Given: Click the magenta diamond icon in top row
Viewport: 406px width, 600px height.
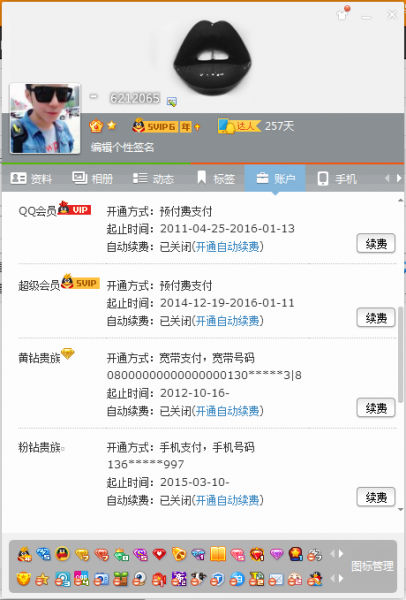Looking at the screenshot, I should click(276, 554).
